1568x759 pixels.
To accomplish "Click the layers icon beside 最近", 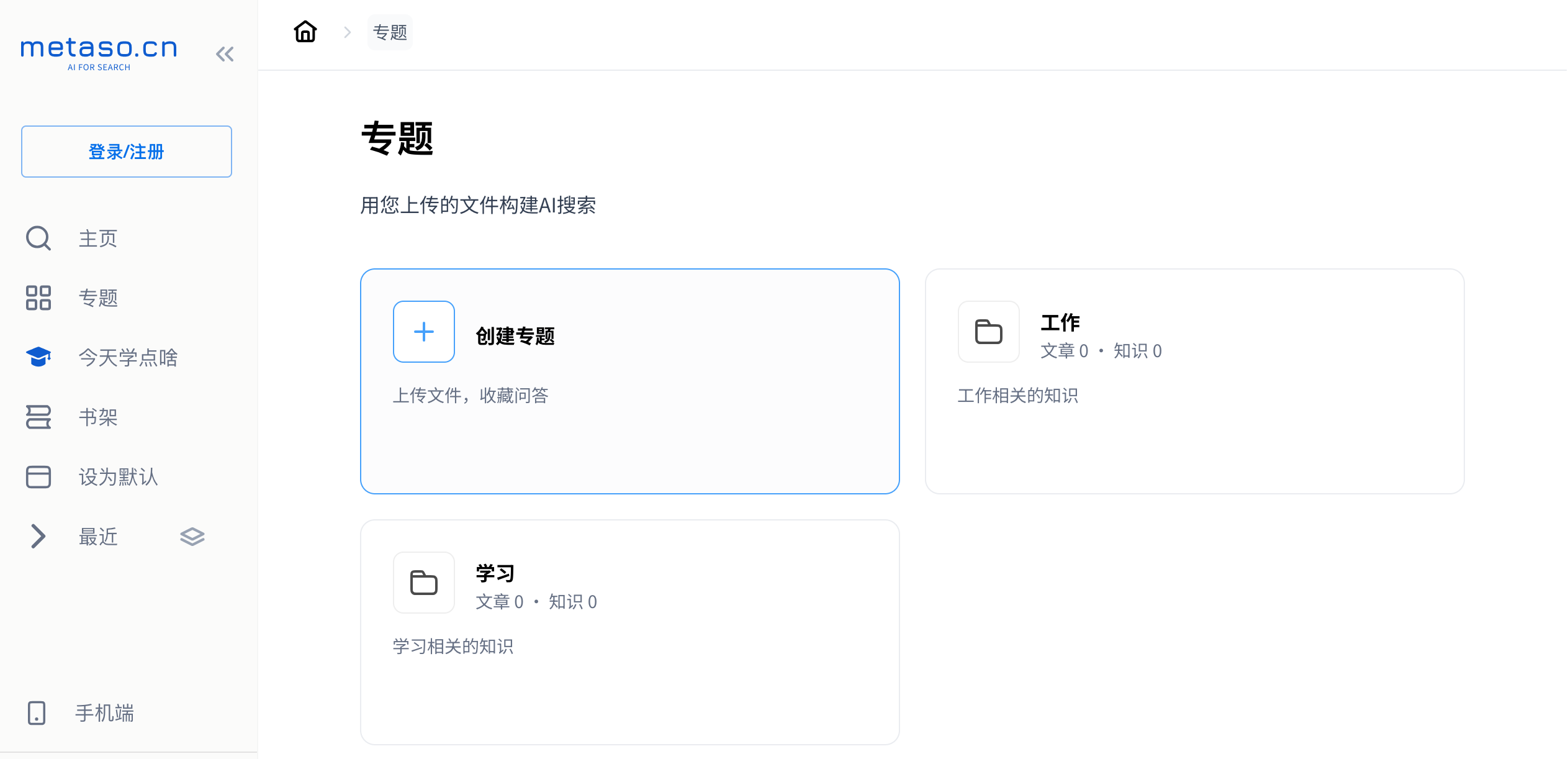I will coord(192,536).
